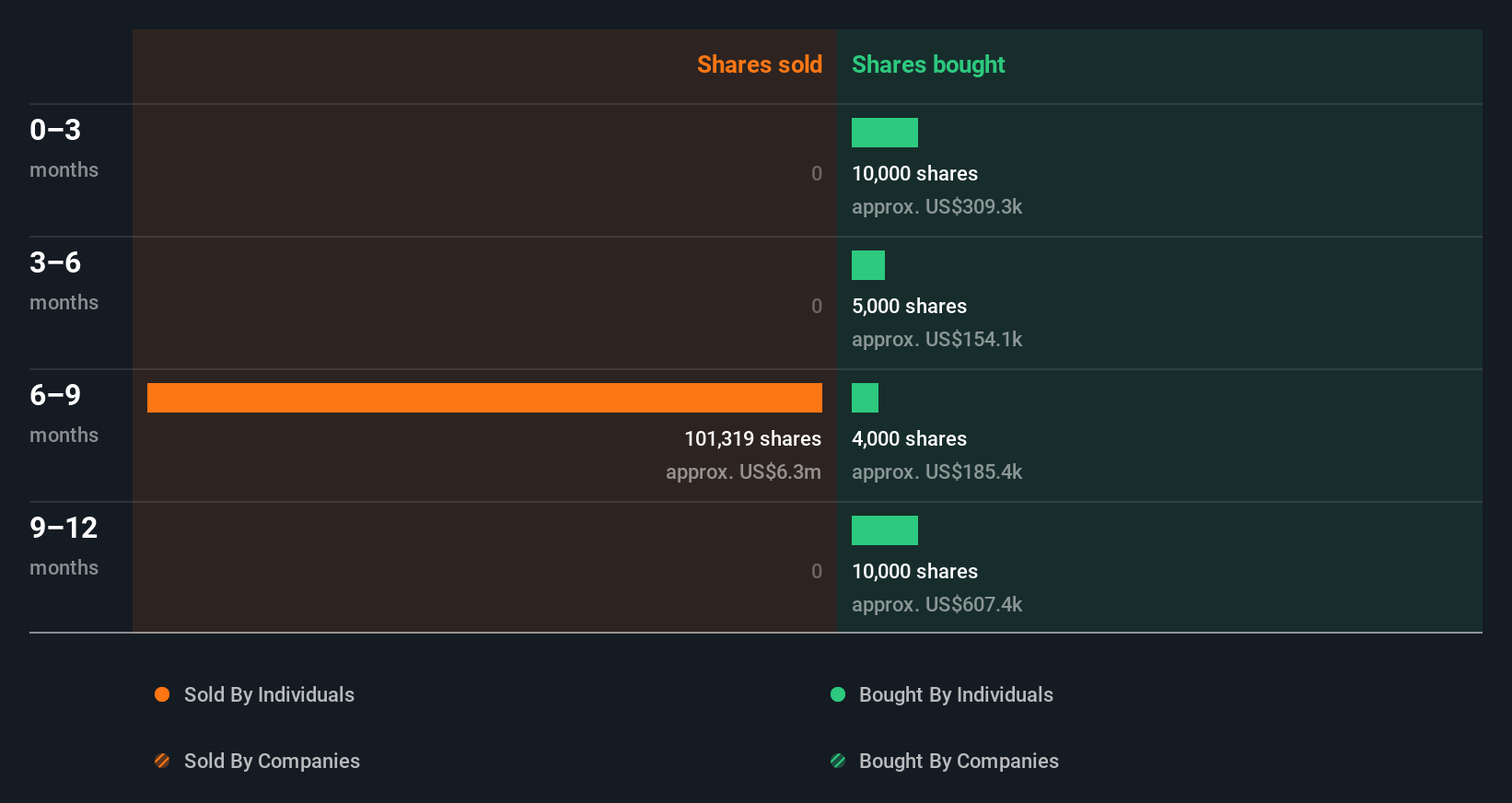Click the 3–6 row heading
Screen dimensions: 1512x803
(x=55, y=262)
